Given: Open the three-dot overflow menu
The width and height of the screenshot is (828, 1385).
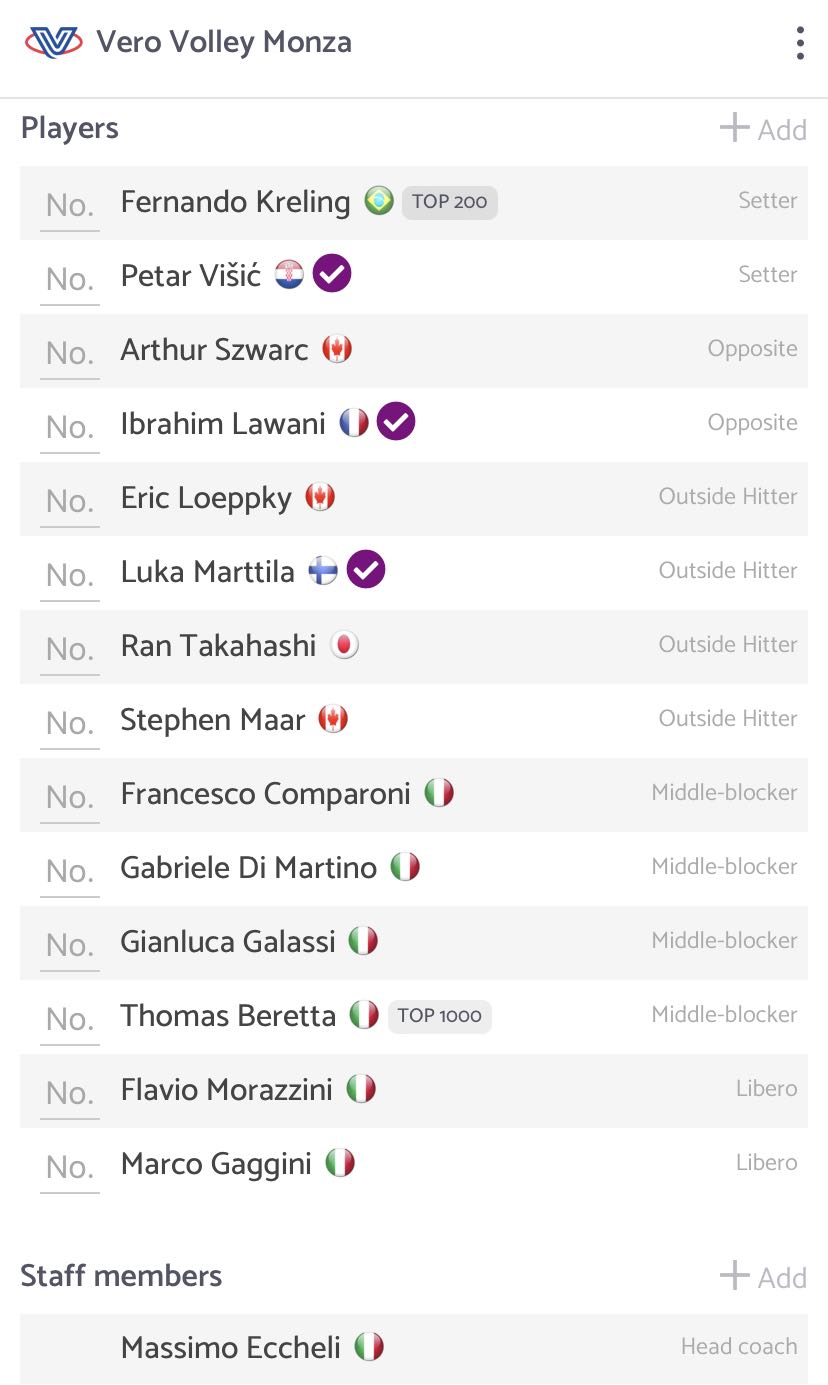Looking at the screenshot, I should (x=800, y=43).
